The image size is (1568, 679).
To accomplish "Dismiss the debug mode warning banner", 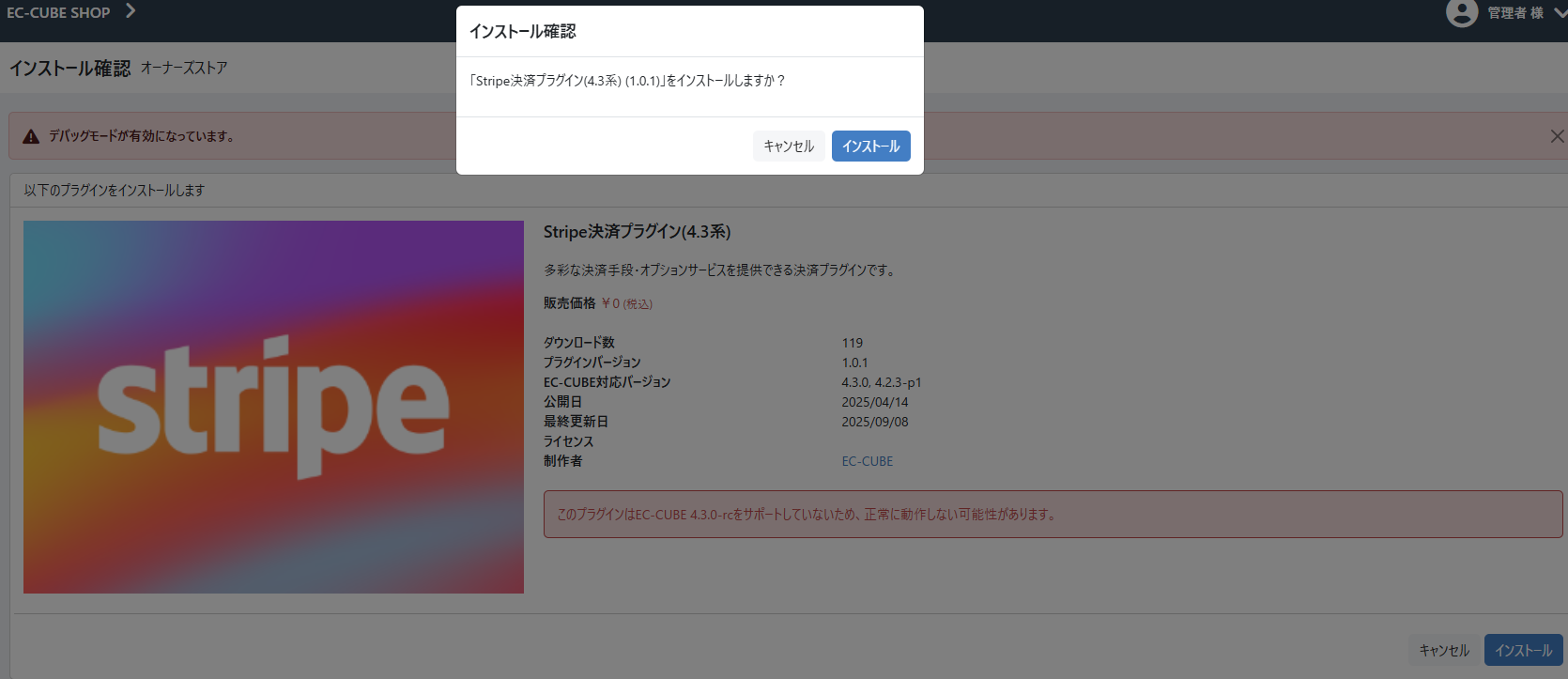I will click(x=1557, y=136).
